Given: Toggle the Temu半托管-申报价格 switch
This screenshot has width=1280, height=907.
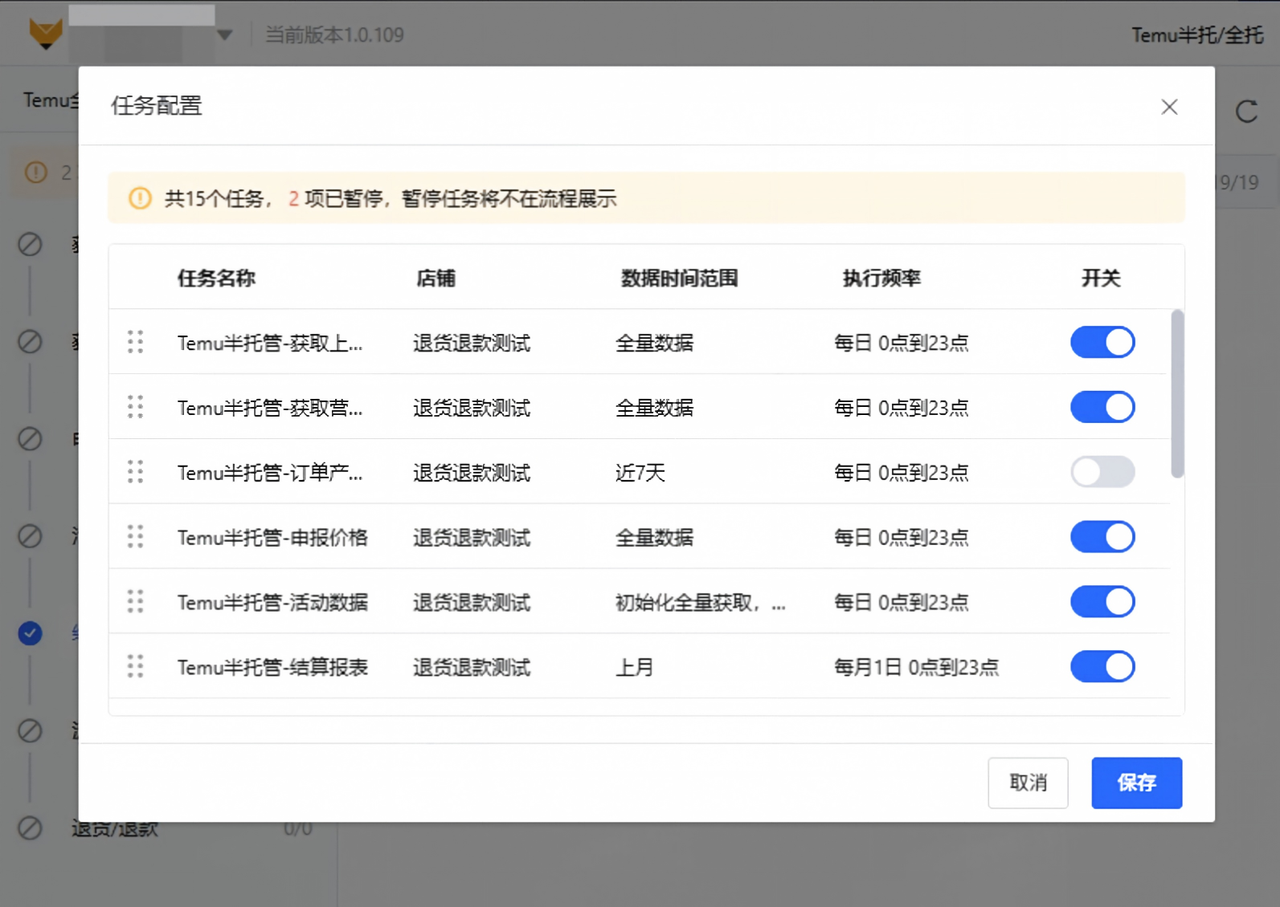Looking at the screenshot, I should click(1103, 537).
